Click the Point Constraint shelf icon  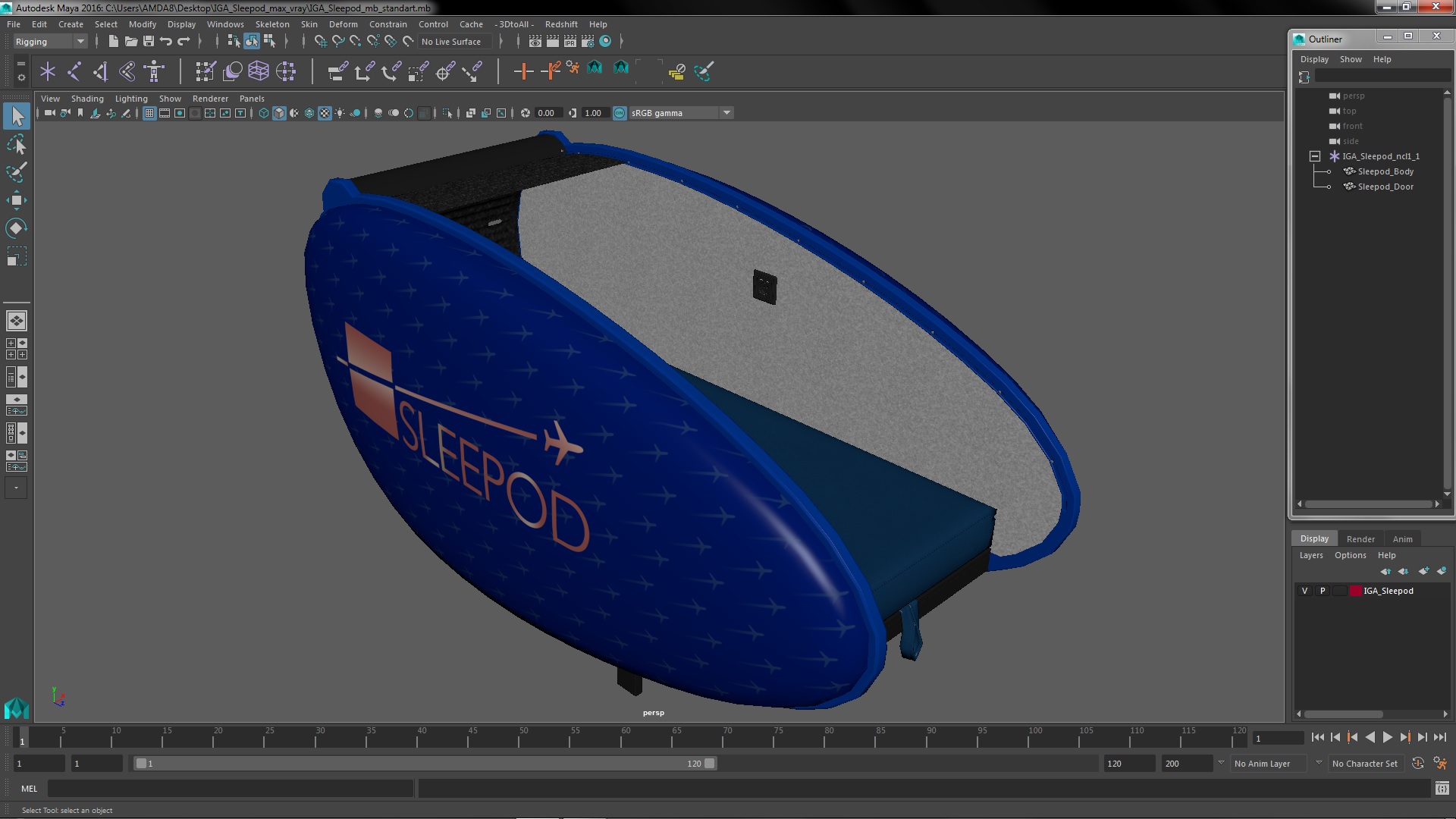click(x=364, y=71)
